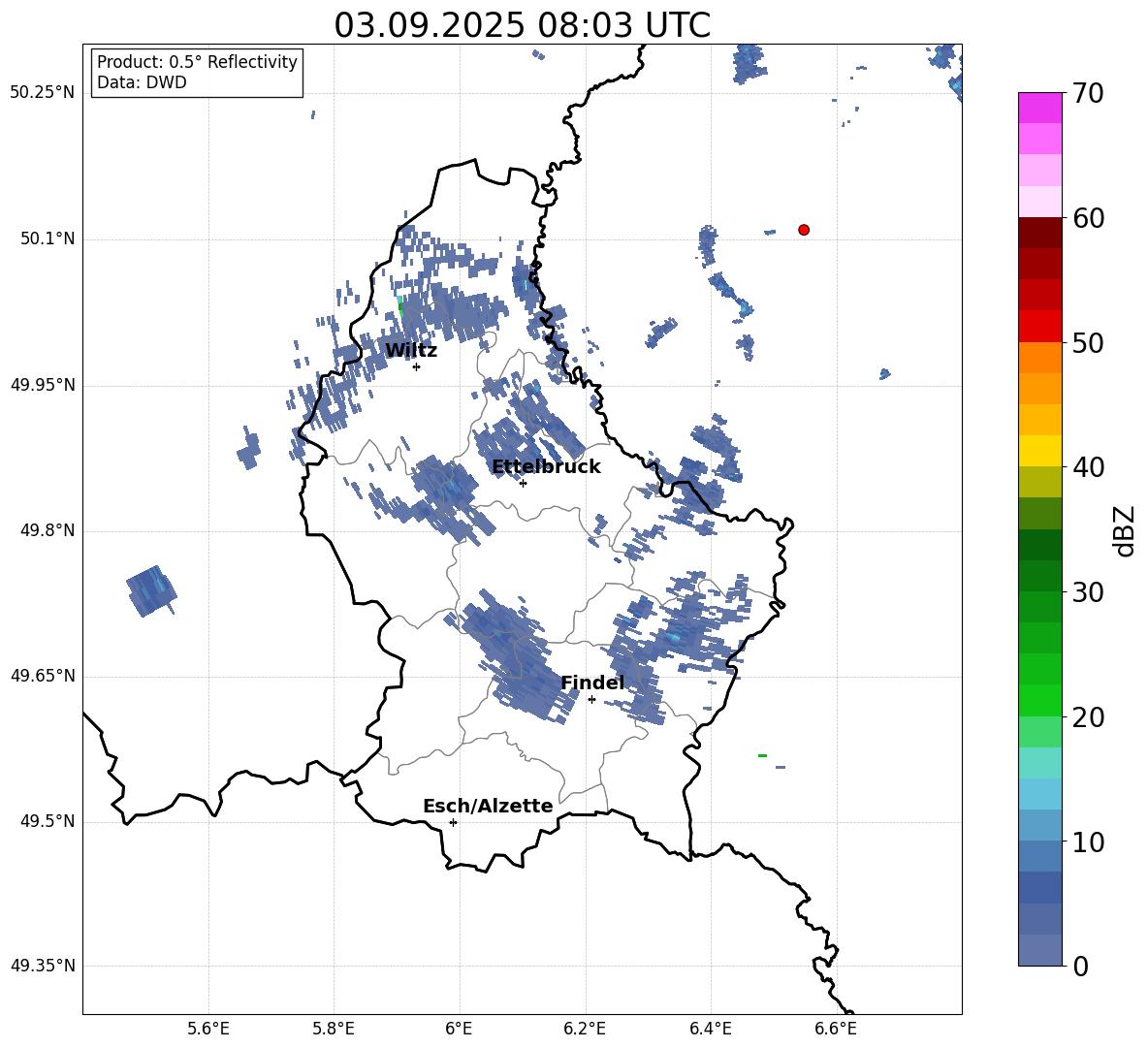The height and width of the screenshot is (1048, 1148).
Task: Click the 49.95°N latitude label
Action: pos(43,384)
